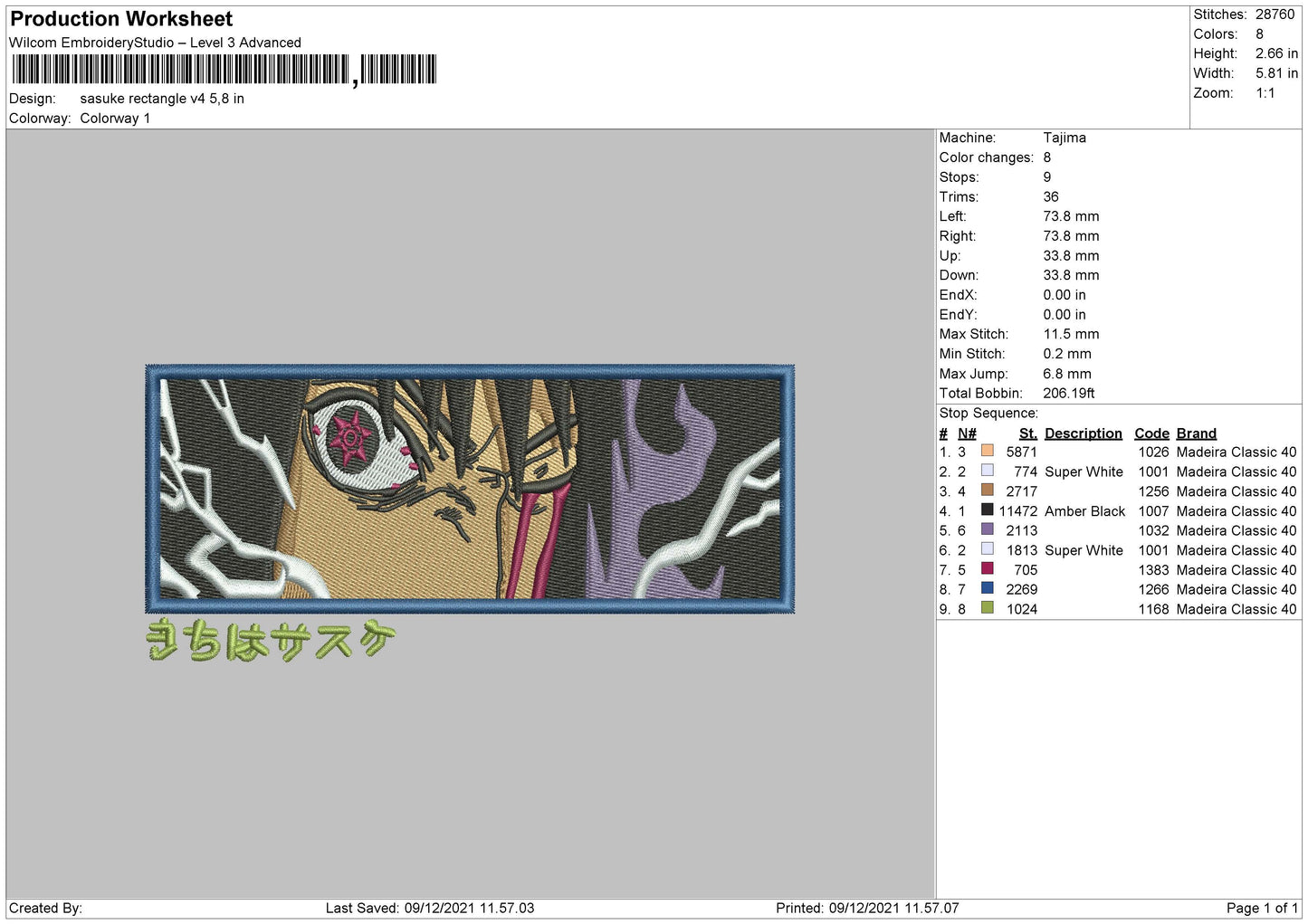Click thread code 1266
Viewport: 1308px width, 924px height.
coord(1154,590)
